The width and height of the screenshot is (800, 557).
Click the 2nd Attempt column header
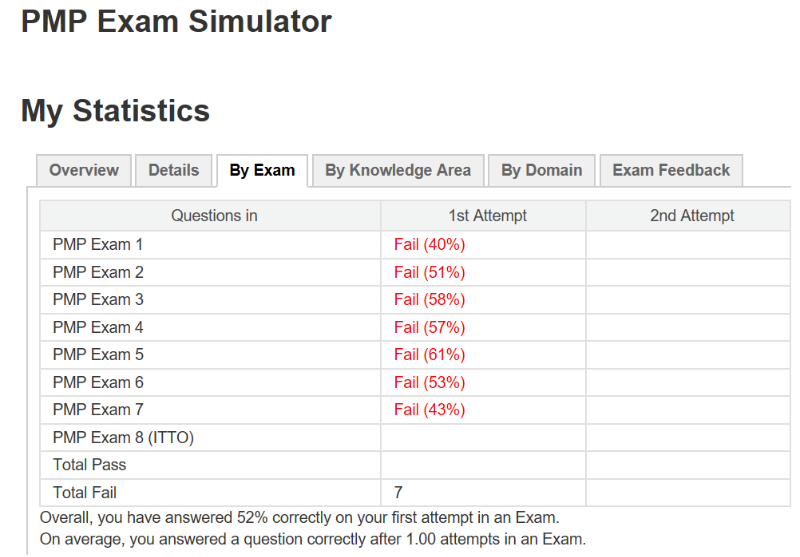[x=692, y=216]
